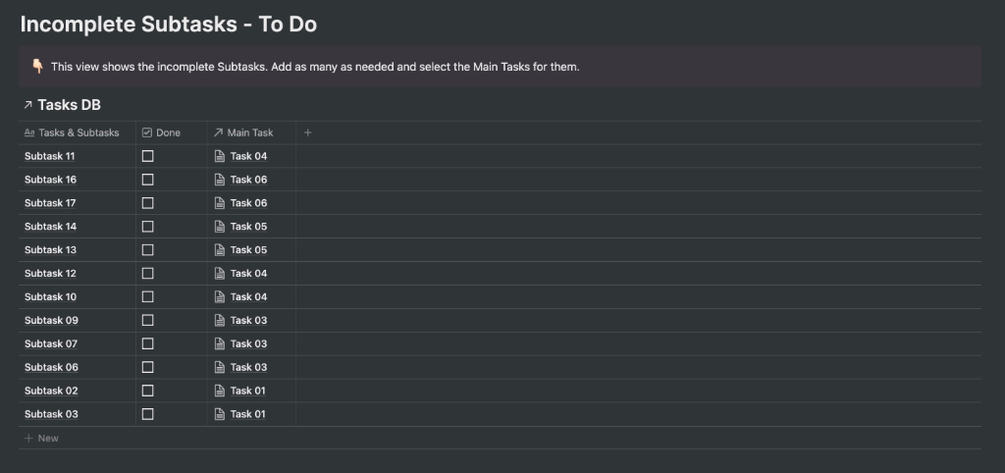Click the pointing hand emoji in callout

coord(37,66)
